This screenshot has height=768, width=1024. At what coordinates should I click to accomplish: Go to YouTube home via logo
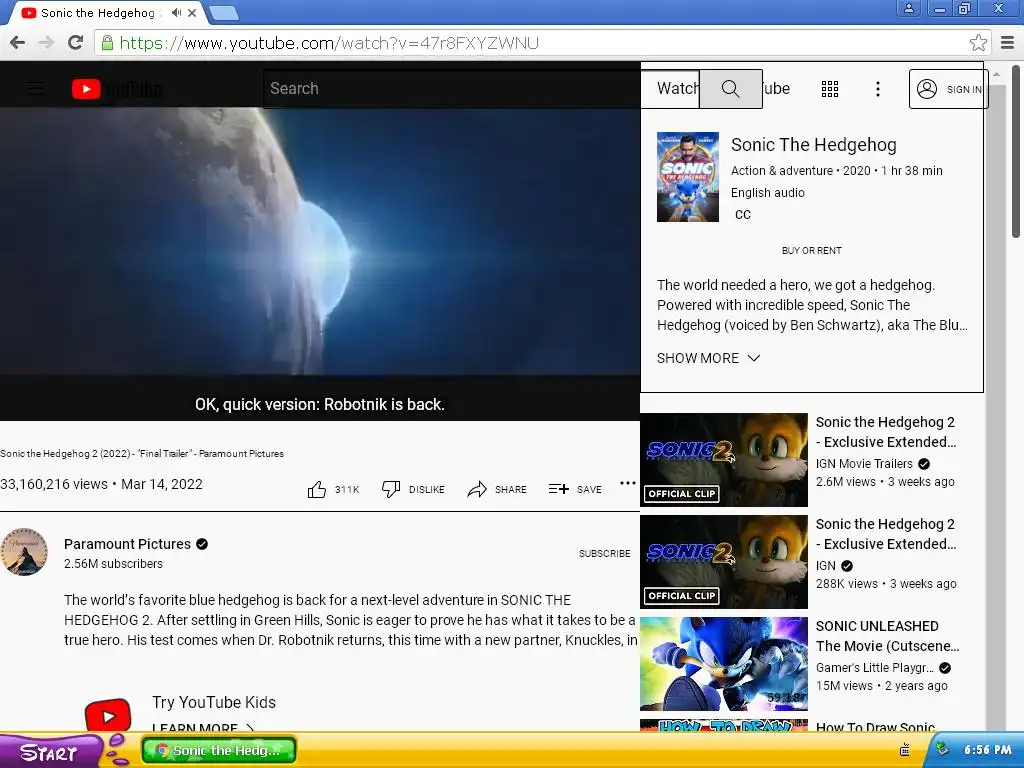[x=117, y=89]
